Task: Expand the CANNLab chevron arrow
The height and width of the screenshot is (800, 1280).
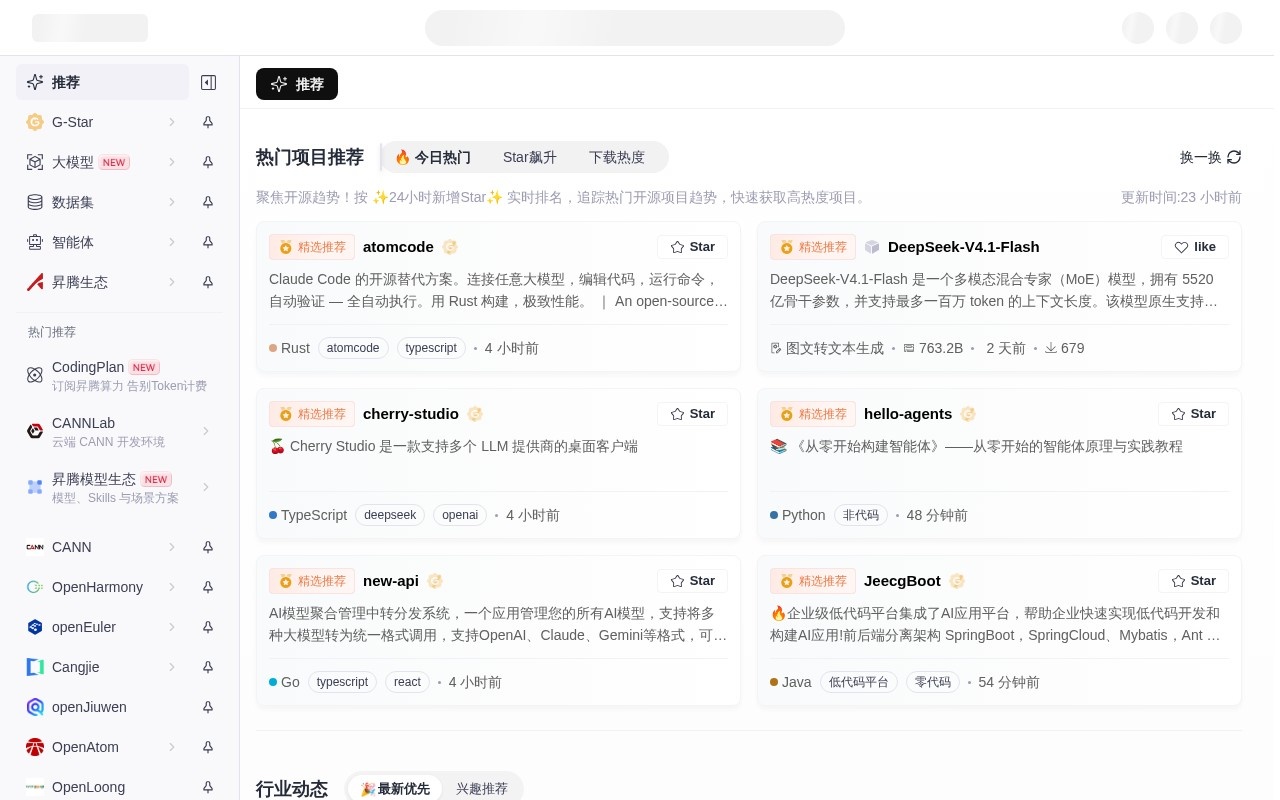Action: pos(206,431)
